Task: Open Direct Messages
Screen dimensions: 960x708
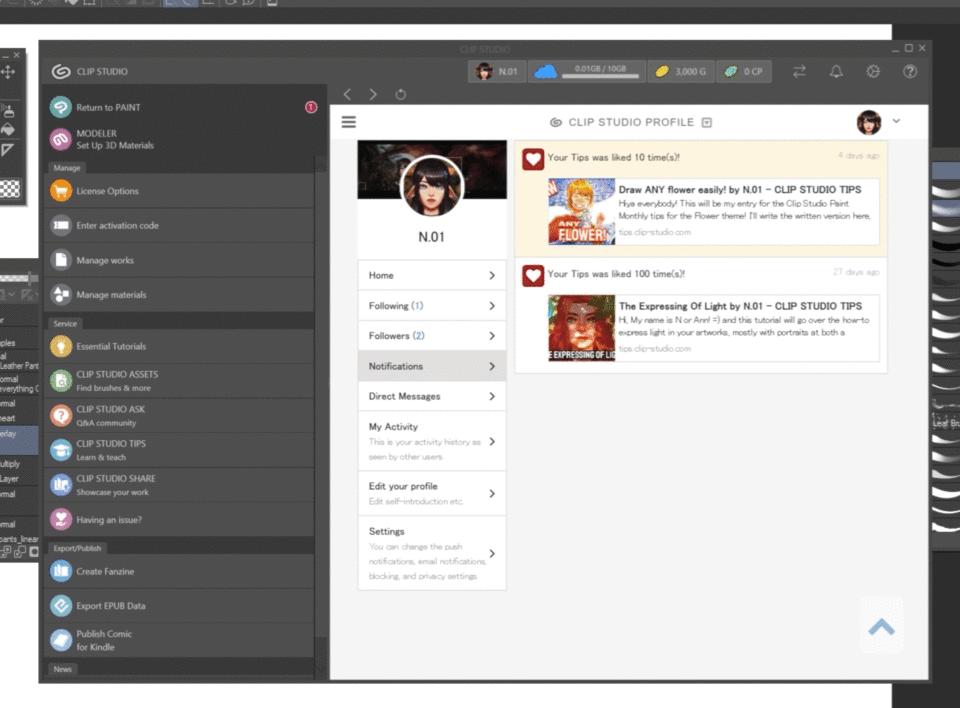Action: [432, 396]
